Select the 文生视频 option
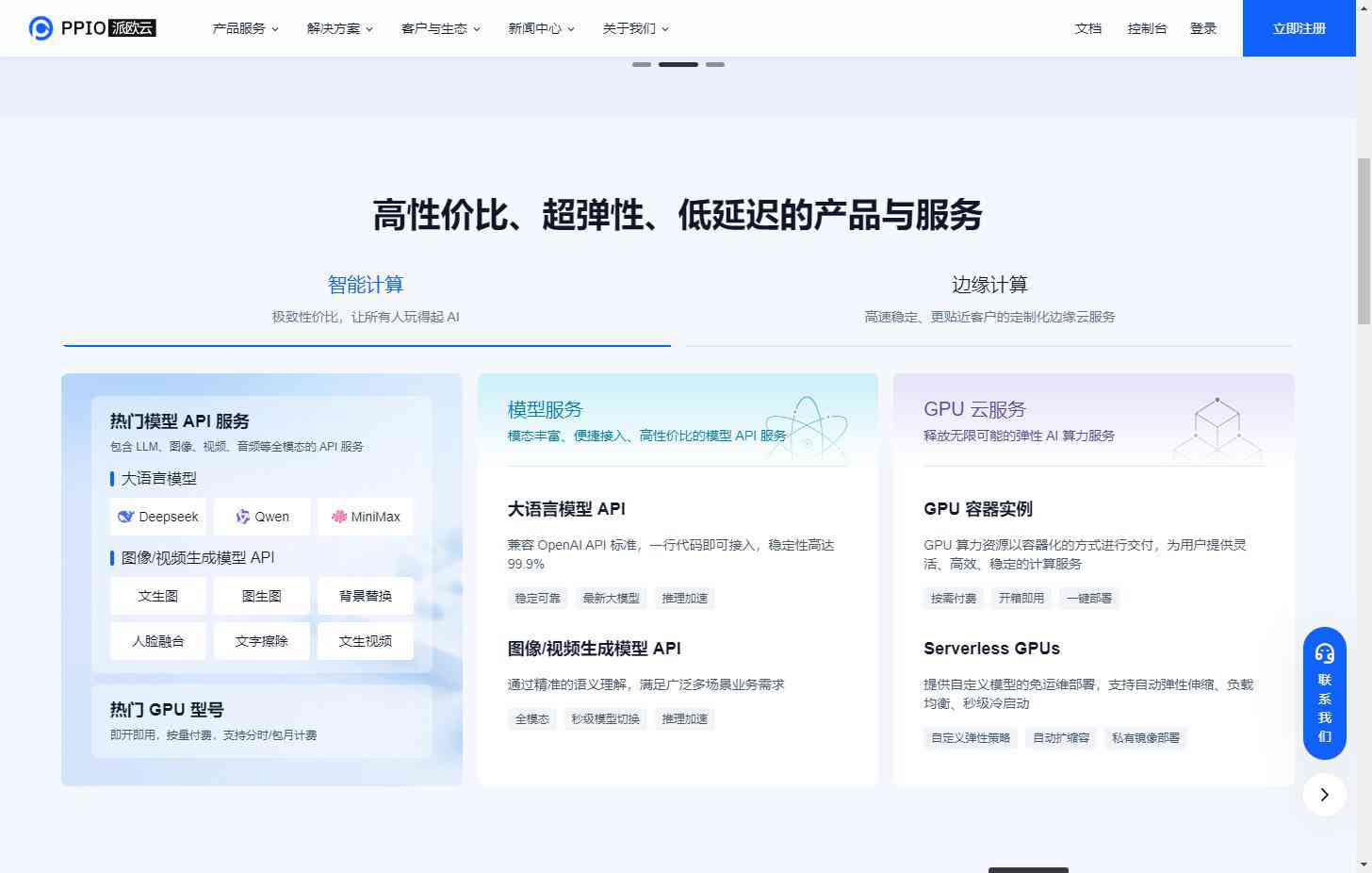 pos(366,641)
